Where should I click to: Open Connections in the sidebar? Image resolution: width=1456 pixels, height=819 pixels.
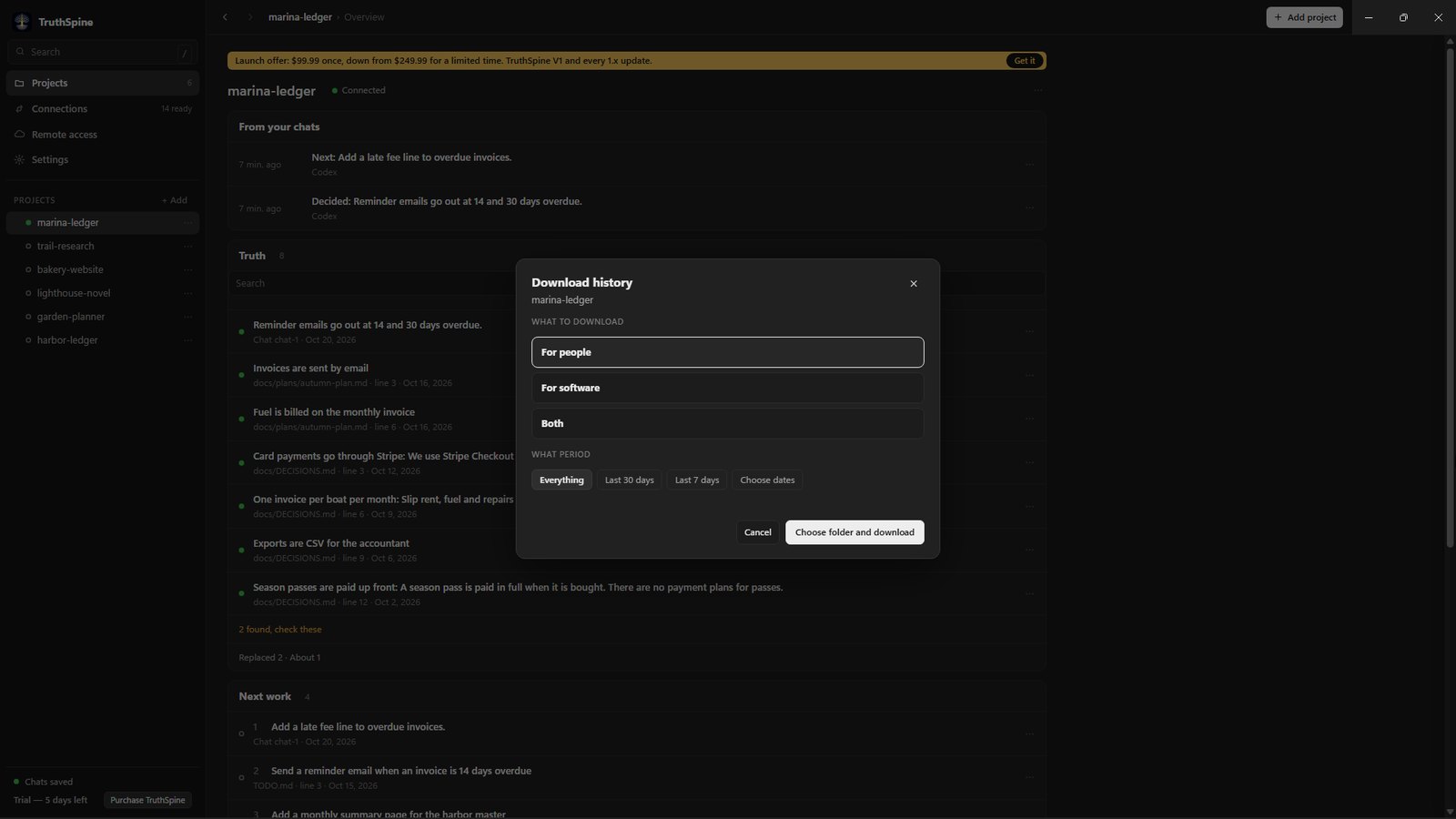click(x=103, y=108)
